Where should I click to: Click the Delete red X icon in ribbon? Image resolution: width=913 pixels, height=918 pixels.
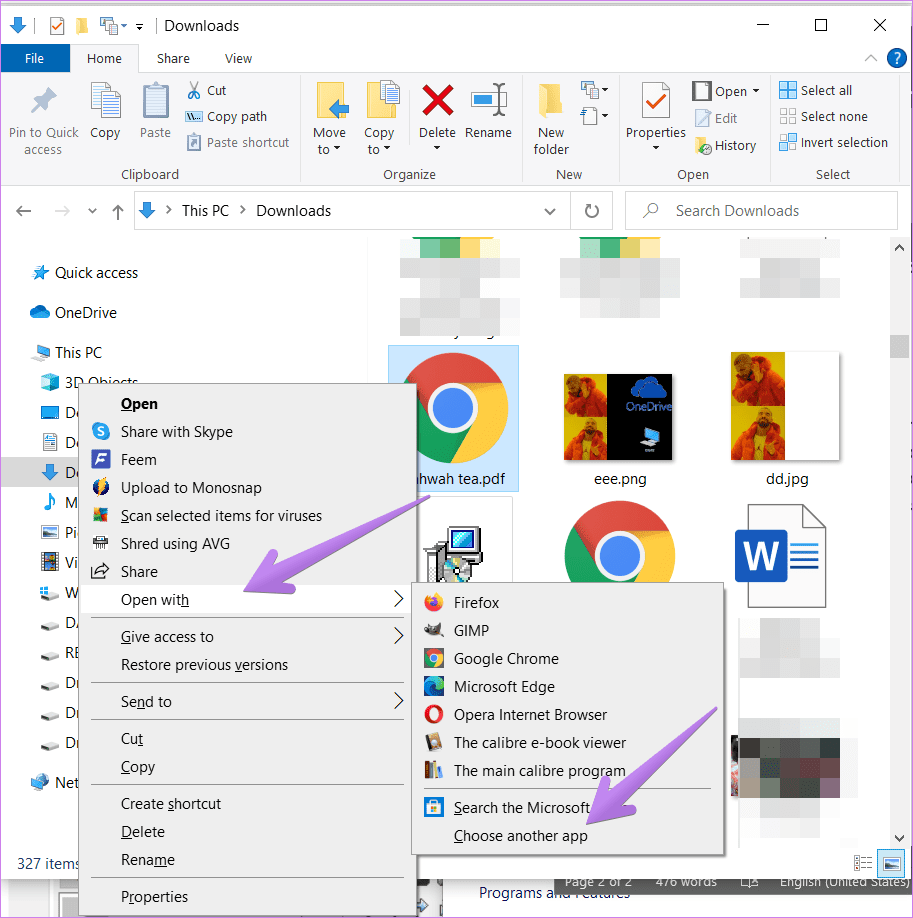tap(437, 101)
